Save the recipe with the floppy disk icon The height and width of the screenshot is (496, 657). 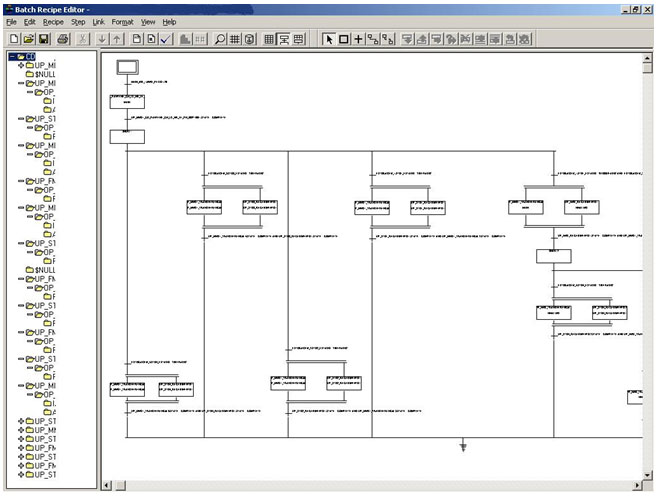click(x=44, y=39)
